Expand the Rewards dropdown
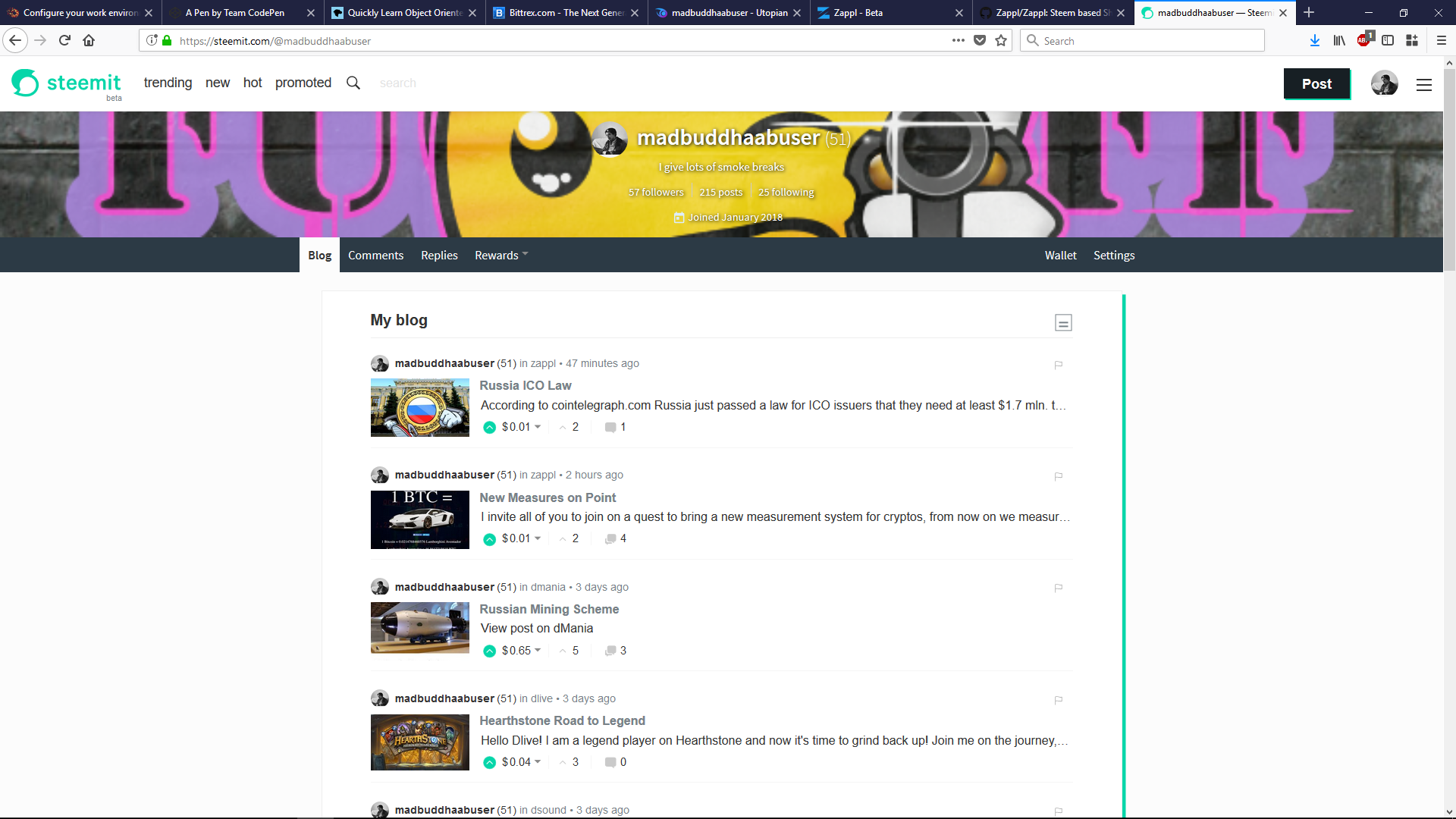Screen dimensions: 1456x819 coord(500,256)
